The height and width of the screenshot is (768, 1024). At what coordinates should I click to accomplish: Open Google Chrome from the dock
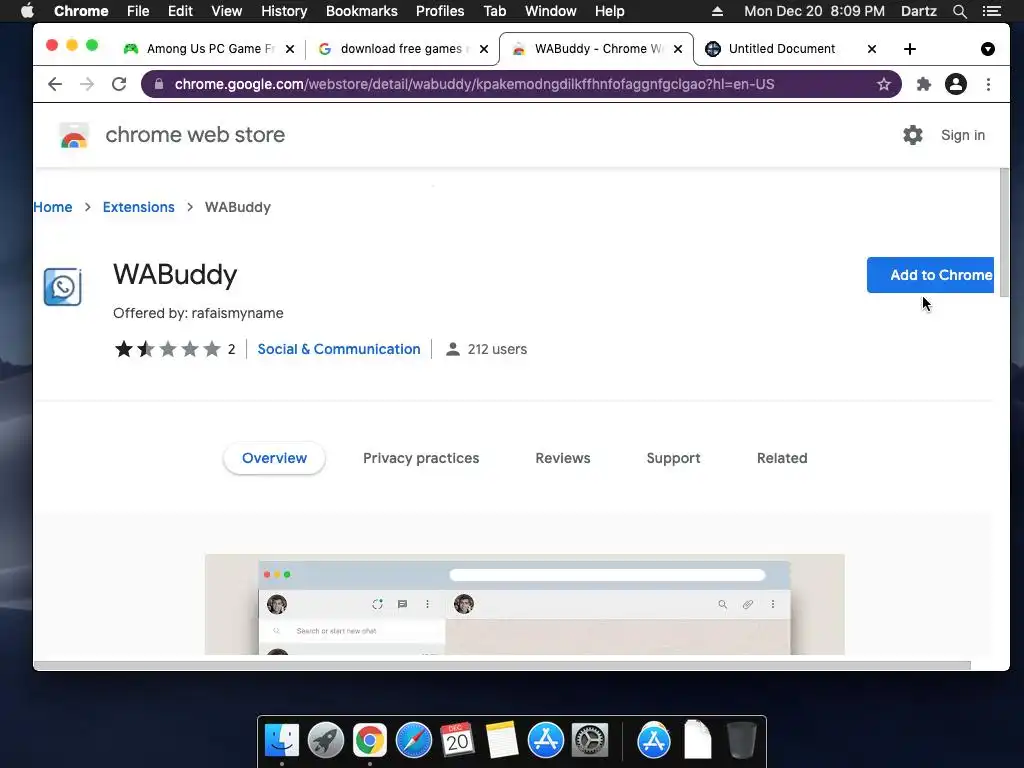click(x=370, y=741)
